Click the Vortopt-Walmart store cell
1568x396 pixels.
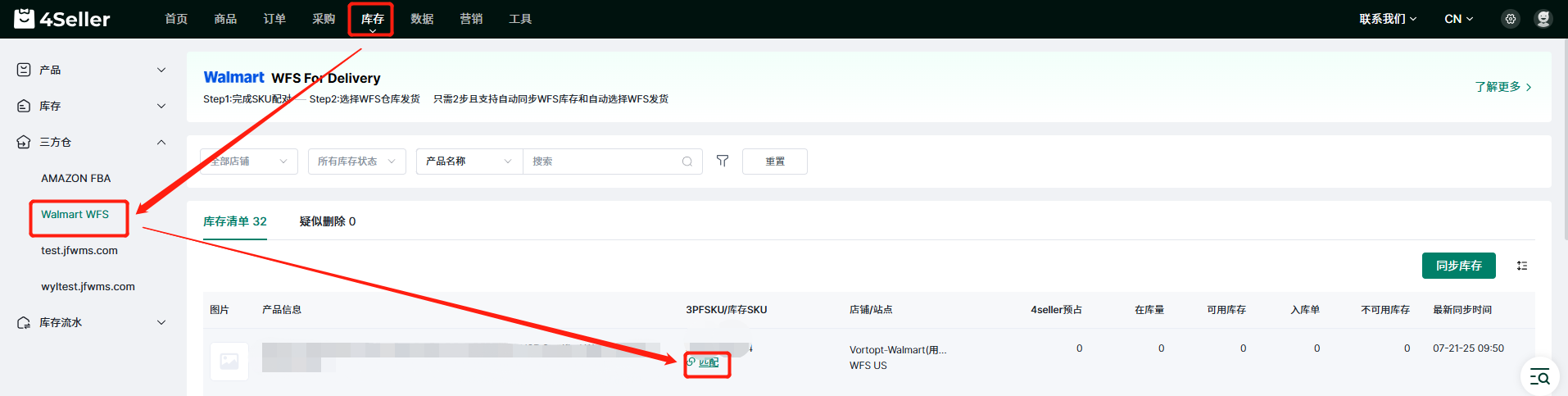click(898, 350)
